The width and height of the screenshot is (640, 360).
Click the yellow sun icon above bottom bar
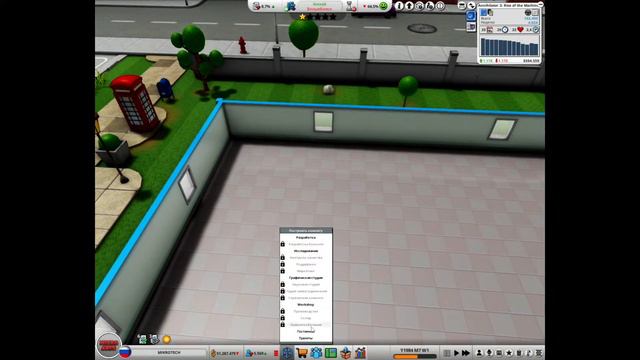[x=167, y=339]
